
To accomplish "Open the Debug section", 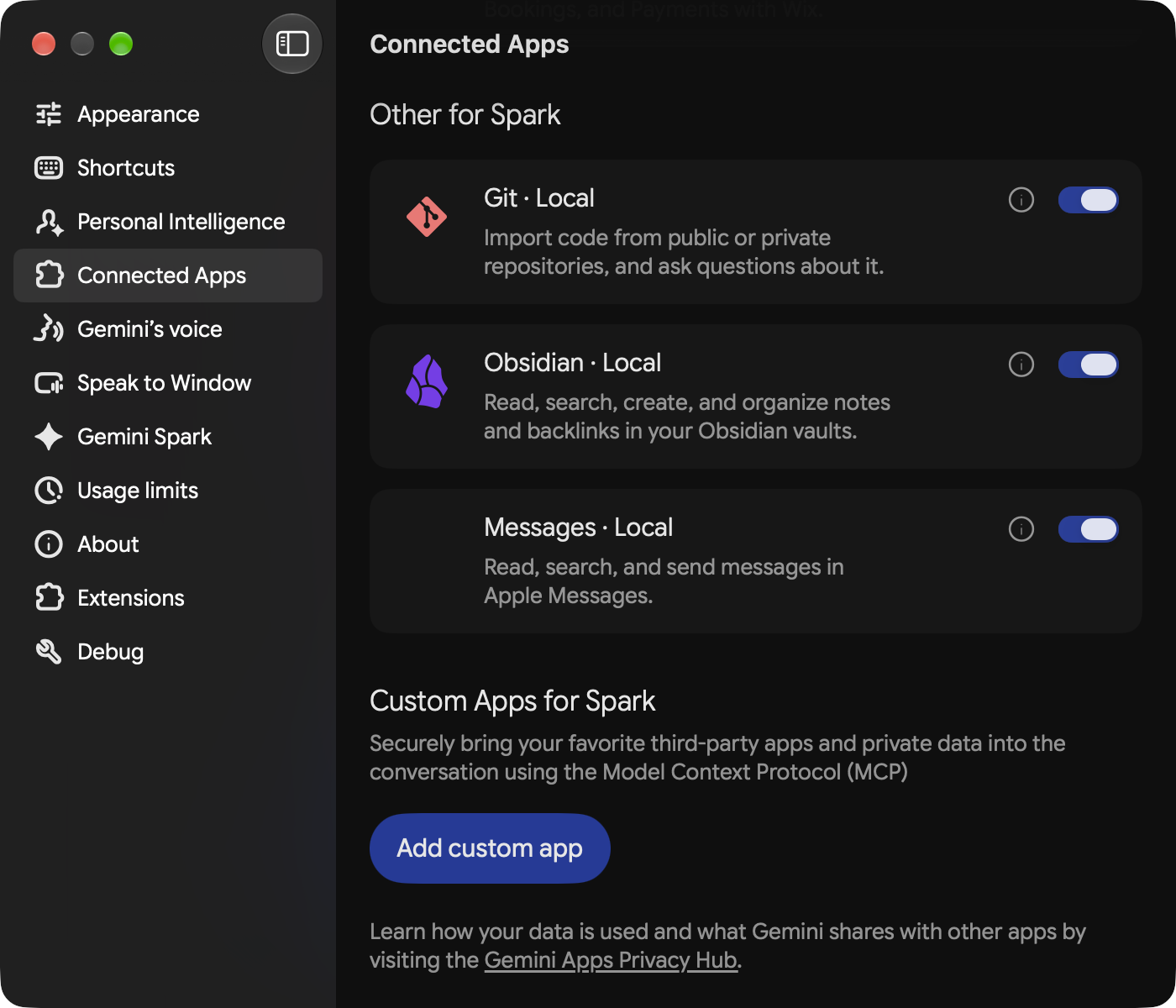I will [168, 652].
